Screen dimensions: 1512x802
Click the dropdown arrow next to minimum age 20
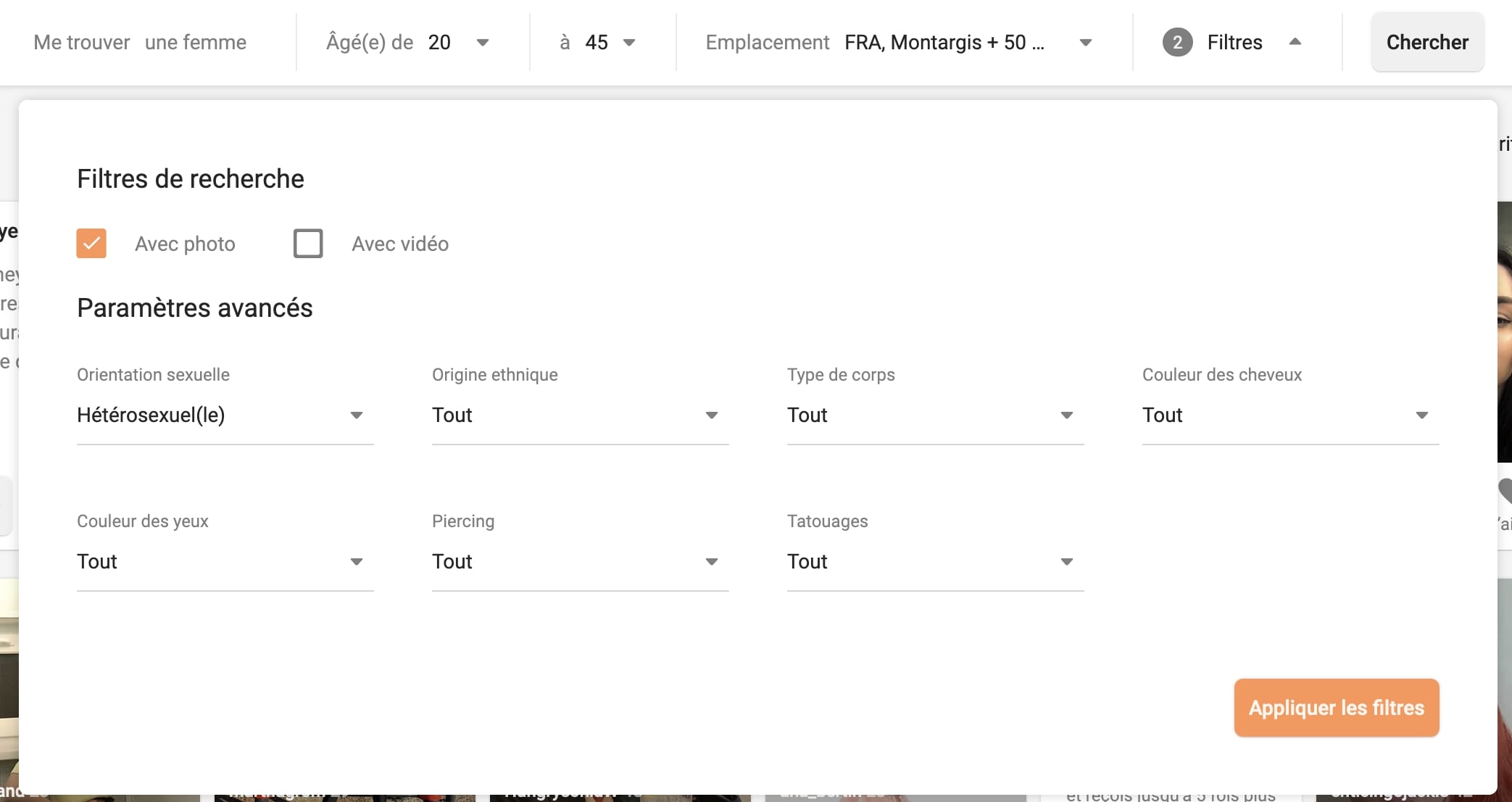(x=481, y=43)
